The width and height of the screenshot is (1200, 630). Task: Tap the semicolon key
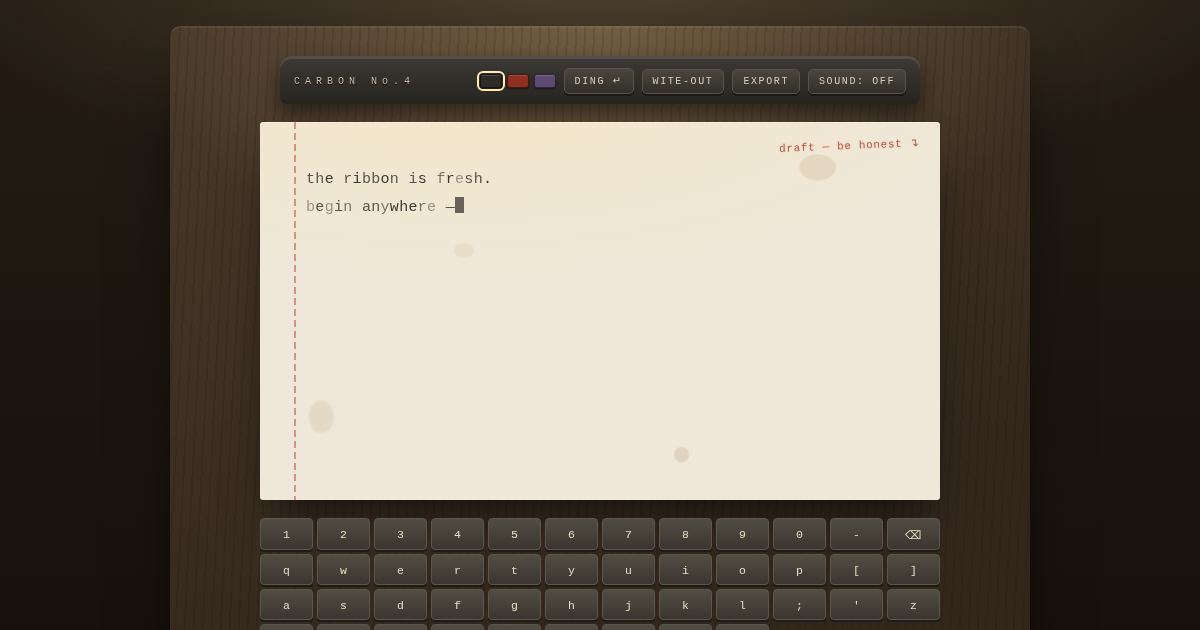coord(799,604)
